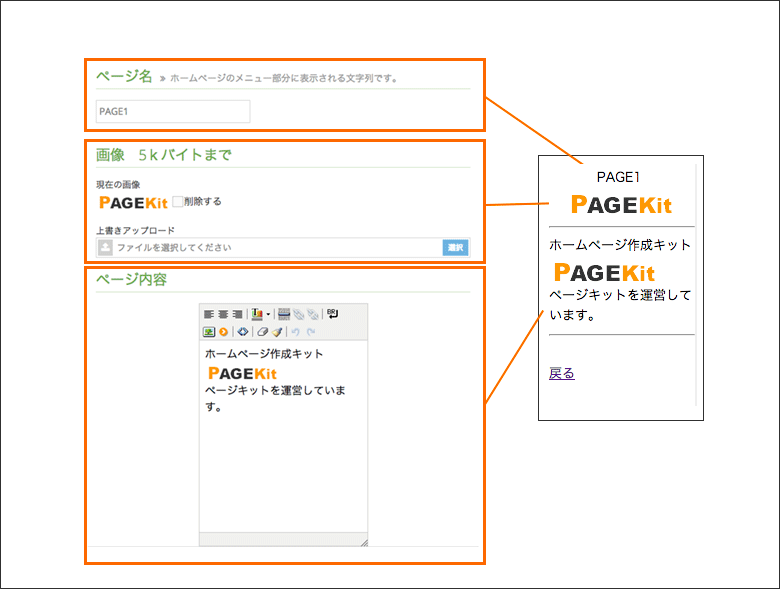Screen dimensions: 780x589
Task: Click the 上書きアップロード label
Action: [x=135, y=230]
